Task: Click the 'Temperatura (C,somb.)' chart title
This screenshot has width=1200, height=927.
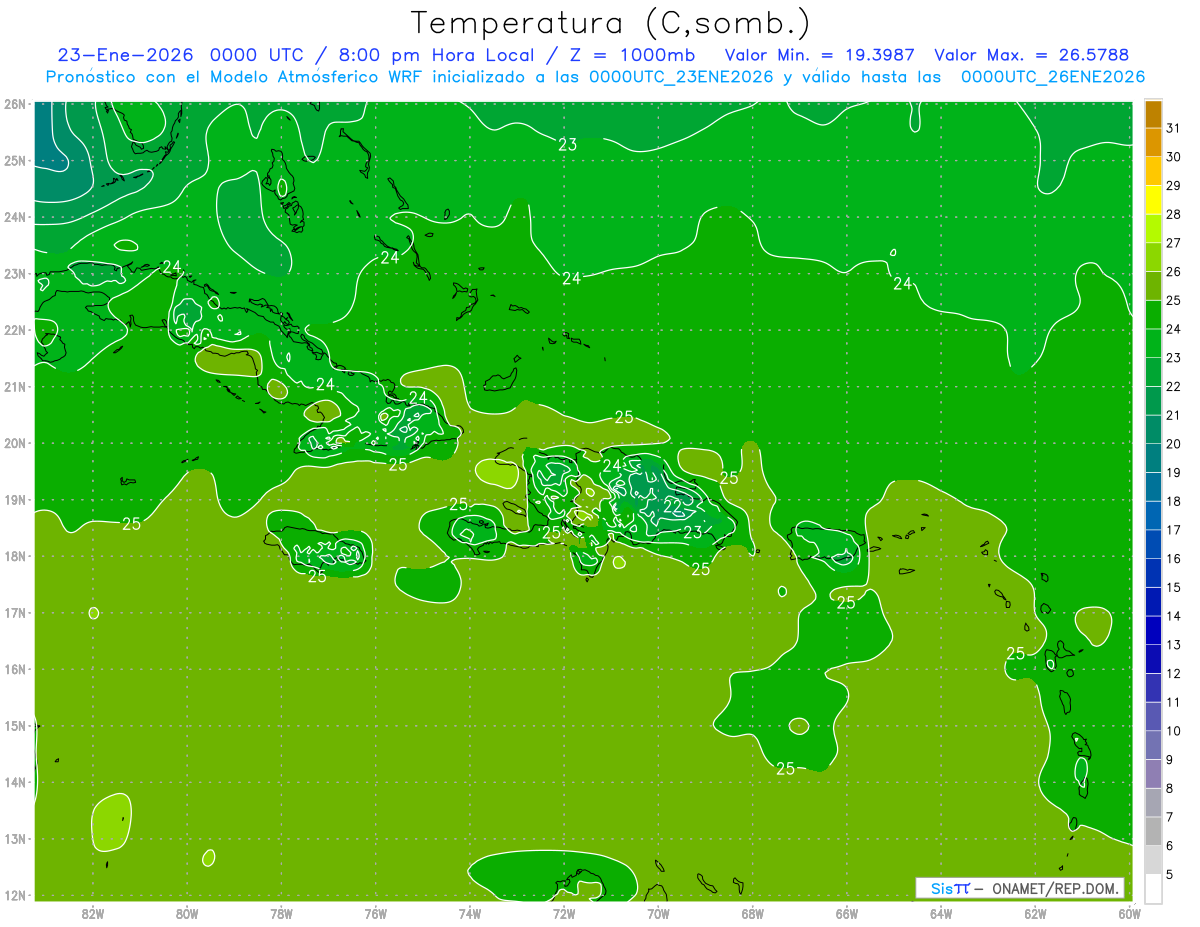Action: [611, 23]
